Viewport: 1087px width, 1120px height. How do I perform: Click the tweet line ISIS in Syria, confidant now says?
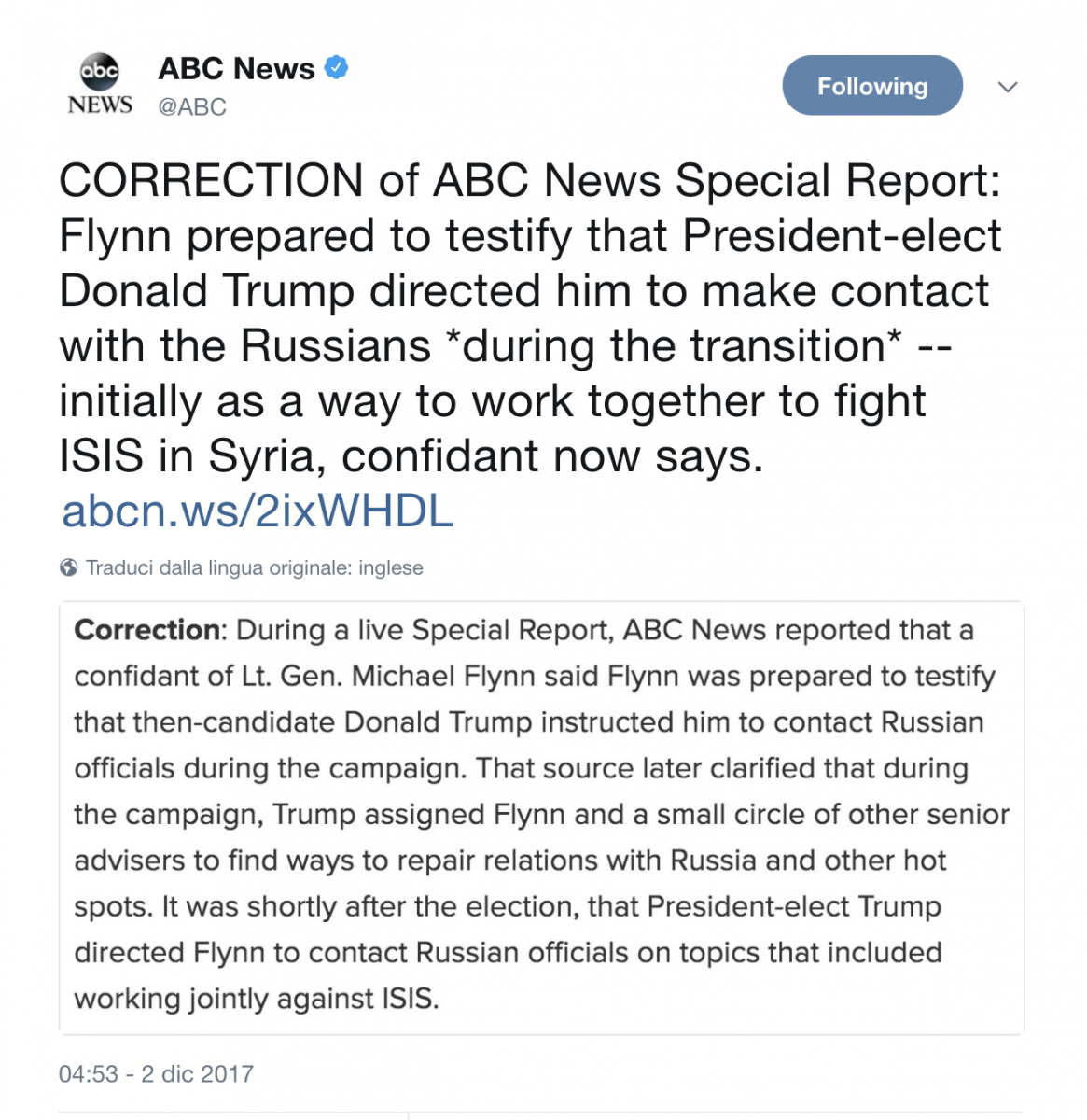pyautogui.click(x=411, y=456)
